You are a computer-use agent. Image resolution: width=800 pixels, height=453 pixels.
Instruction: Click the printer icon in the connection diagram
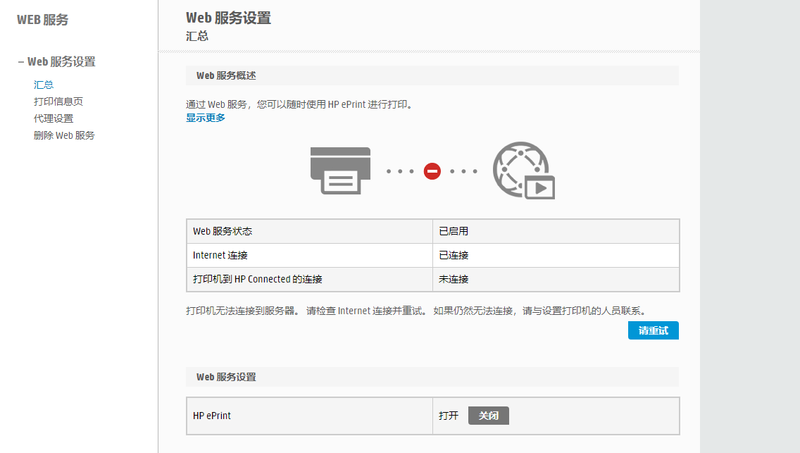(340, 170)
